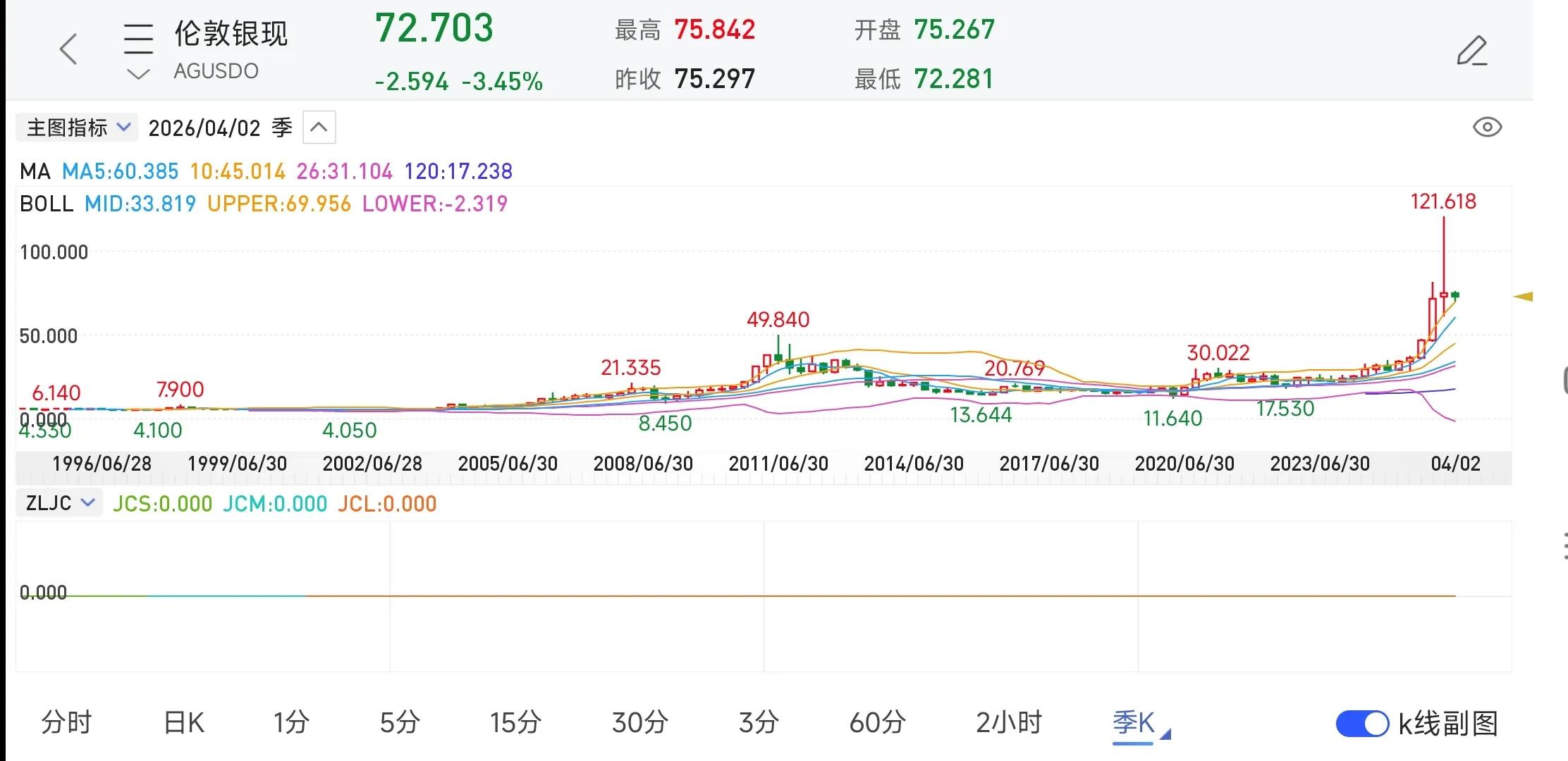Click the pencil edit icon

(1472, 51)
